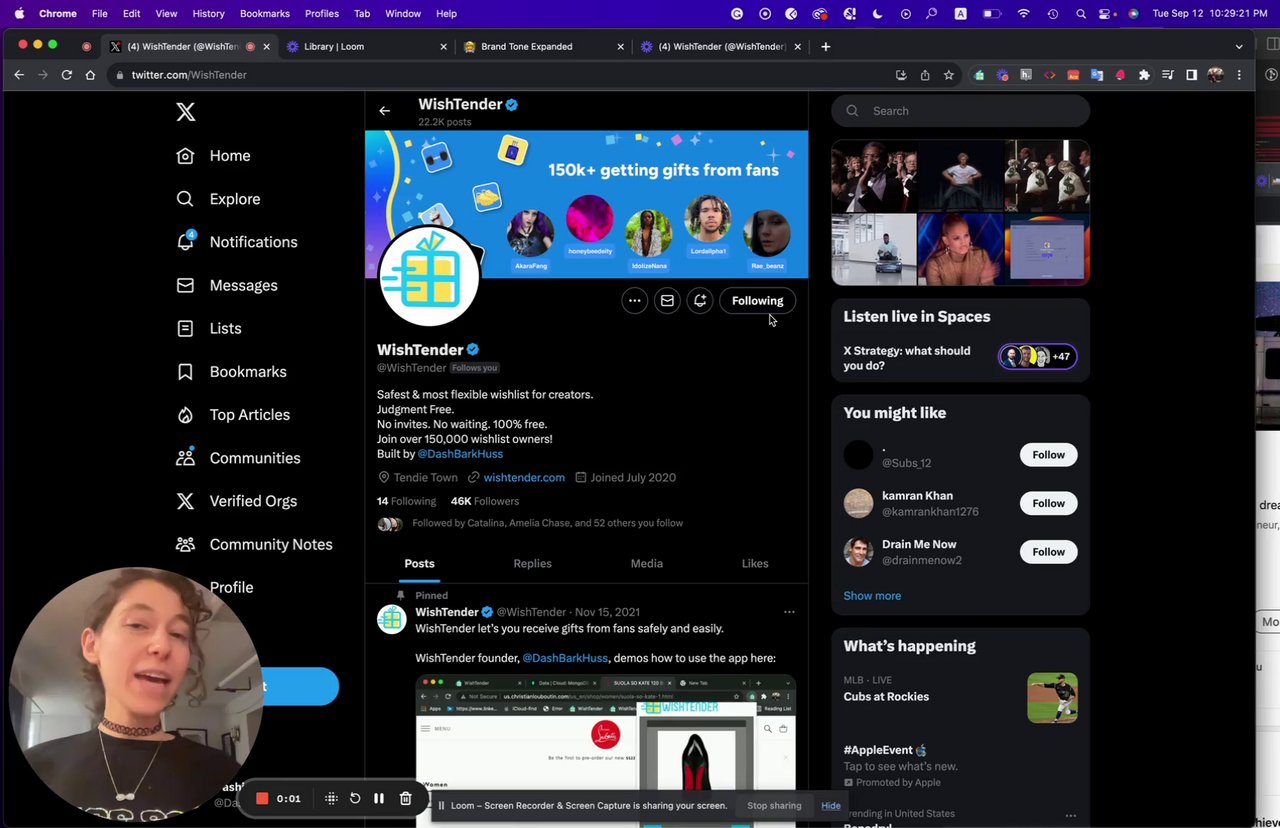Open macOS Spotlight search in the menu bar
The height and width of the screenshot is (828, 1280).
click(1081, 14)
